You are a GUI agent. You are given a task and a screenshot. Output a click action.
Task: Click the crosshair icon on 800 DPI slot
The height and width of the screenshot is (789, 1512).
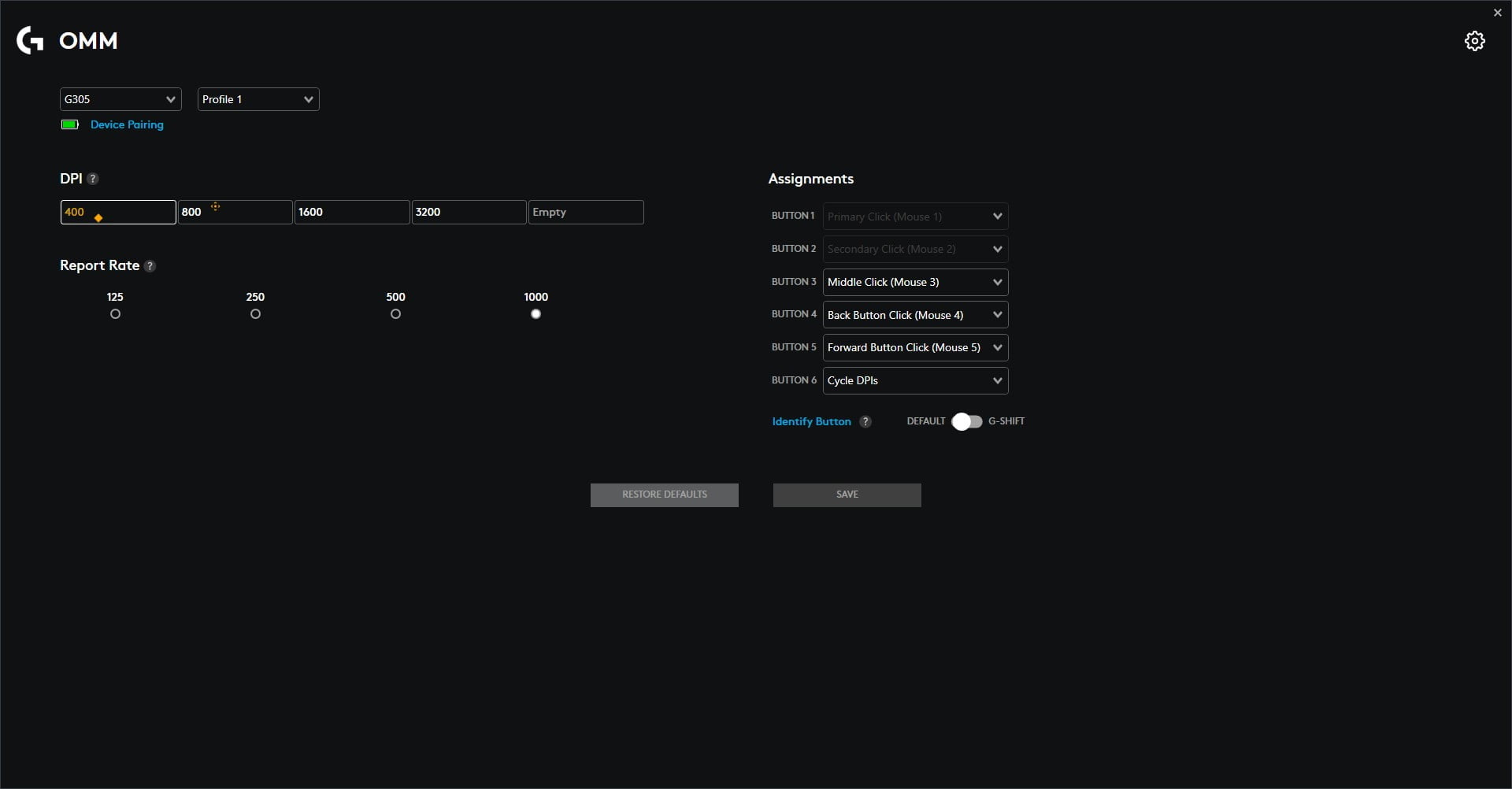(x=217, y=206)
